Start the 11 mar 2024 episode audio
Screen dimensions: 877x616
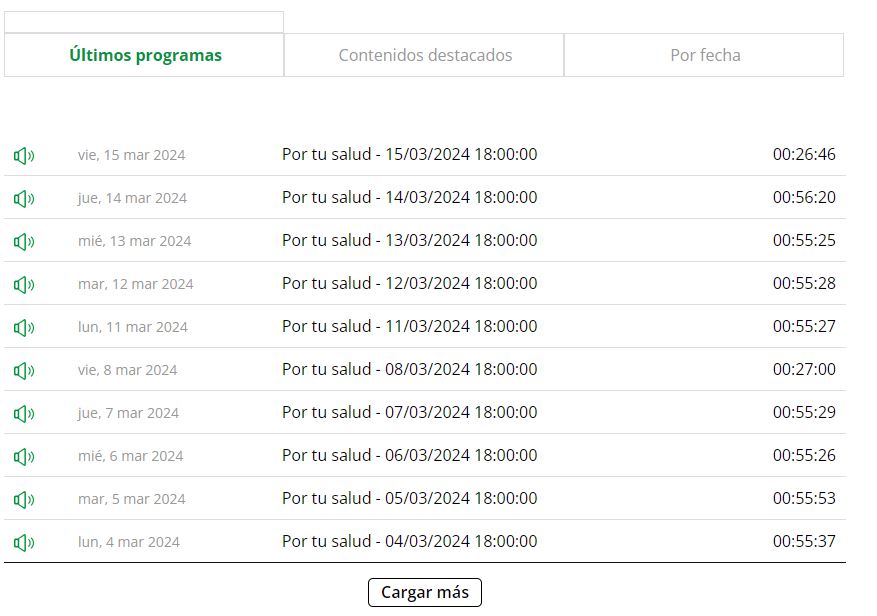(x=24, y=327)
